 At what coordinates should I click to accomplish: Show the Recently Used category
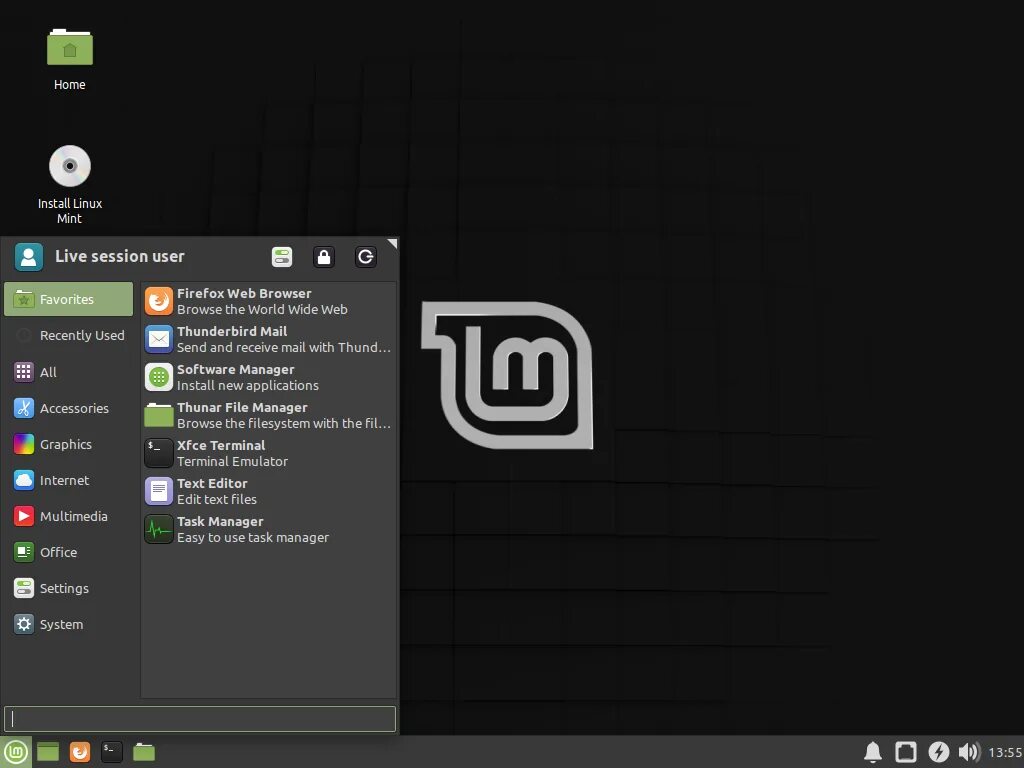pos(69,335)
